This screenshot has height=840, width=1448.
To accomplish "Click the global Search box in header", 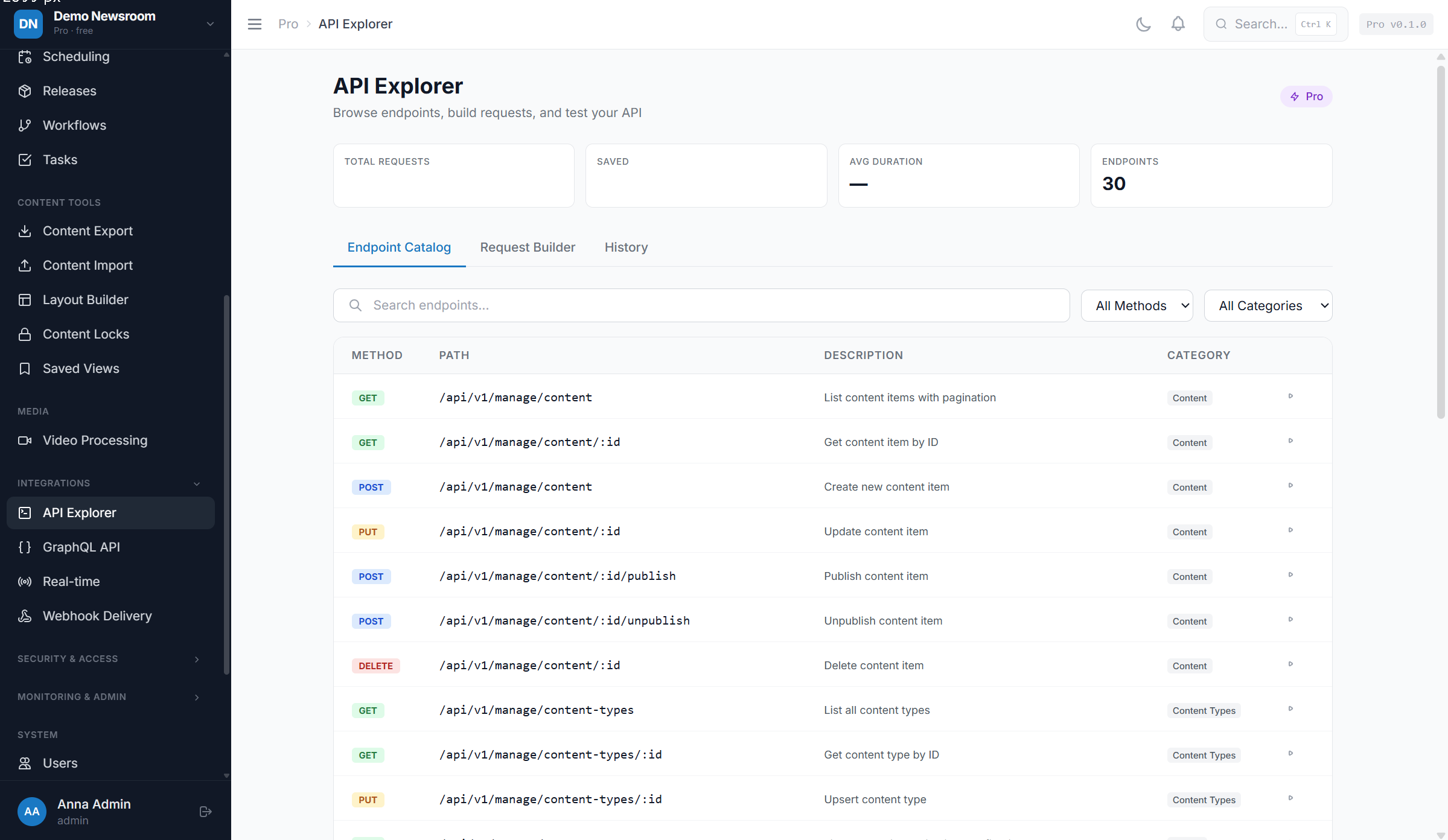I will (x=1275, y=24).
